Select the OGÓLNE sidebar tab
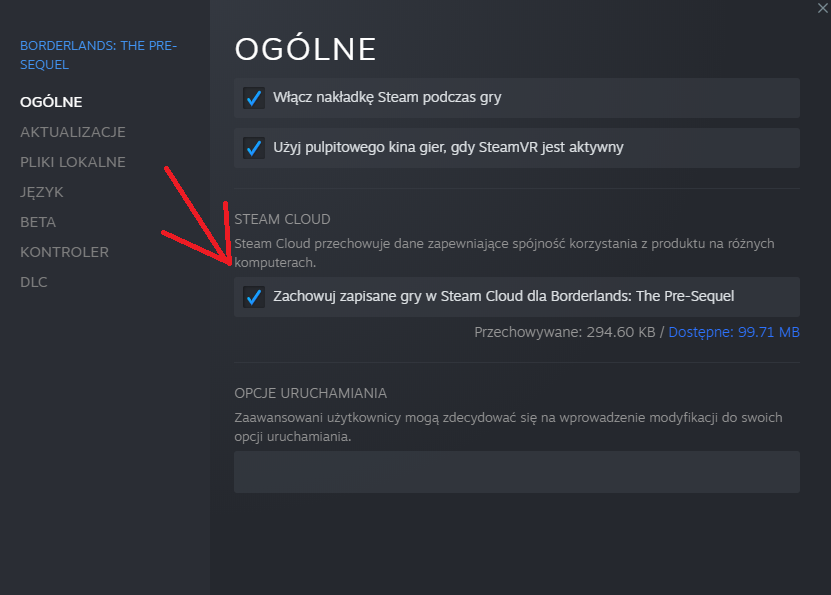831x595 pixels. [x=51, y=102]
